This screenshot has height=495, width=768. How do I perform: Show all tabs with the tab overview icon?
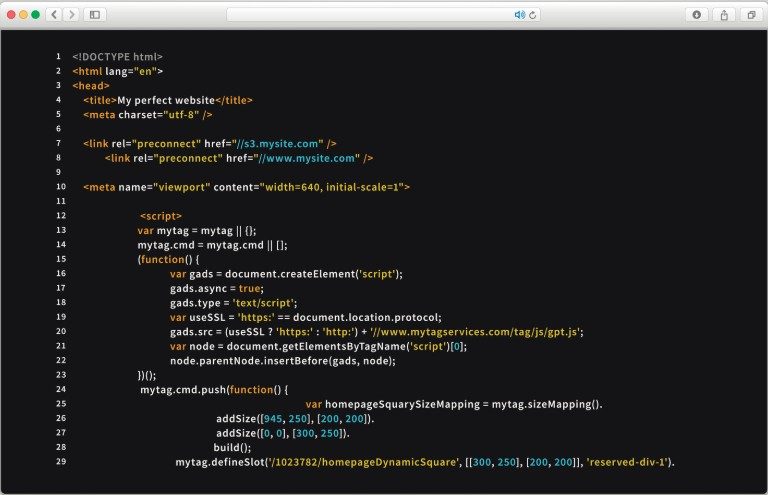point(751,15)
